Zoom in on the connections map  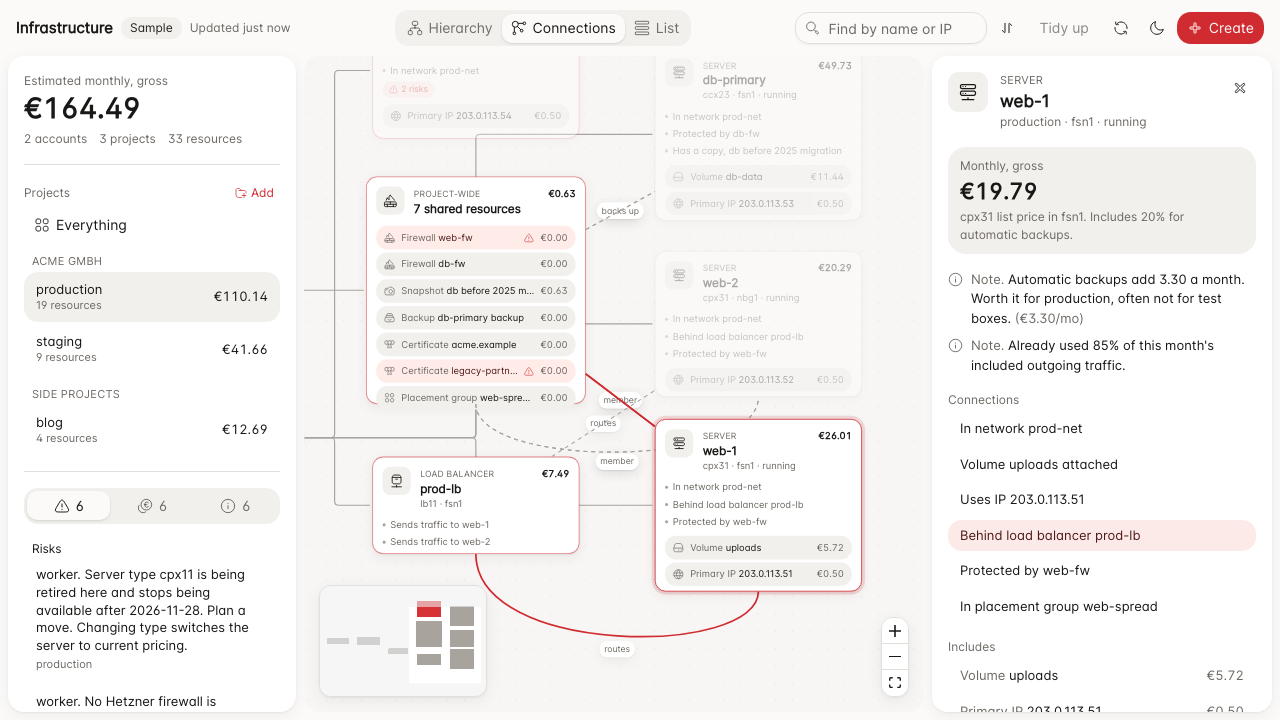pyautogui.click(x=895, y=631)
